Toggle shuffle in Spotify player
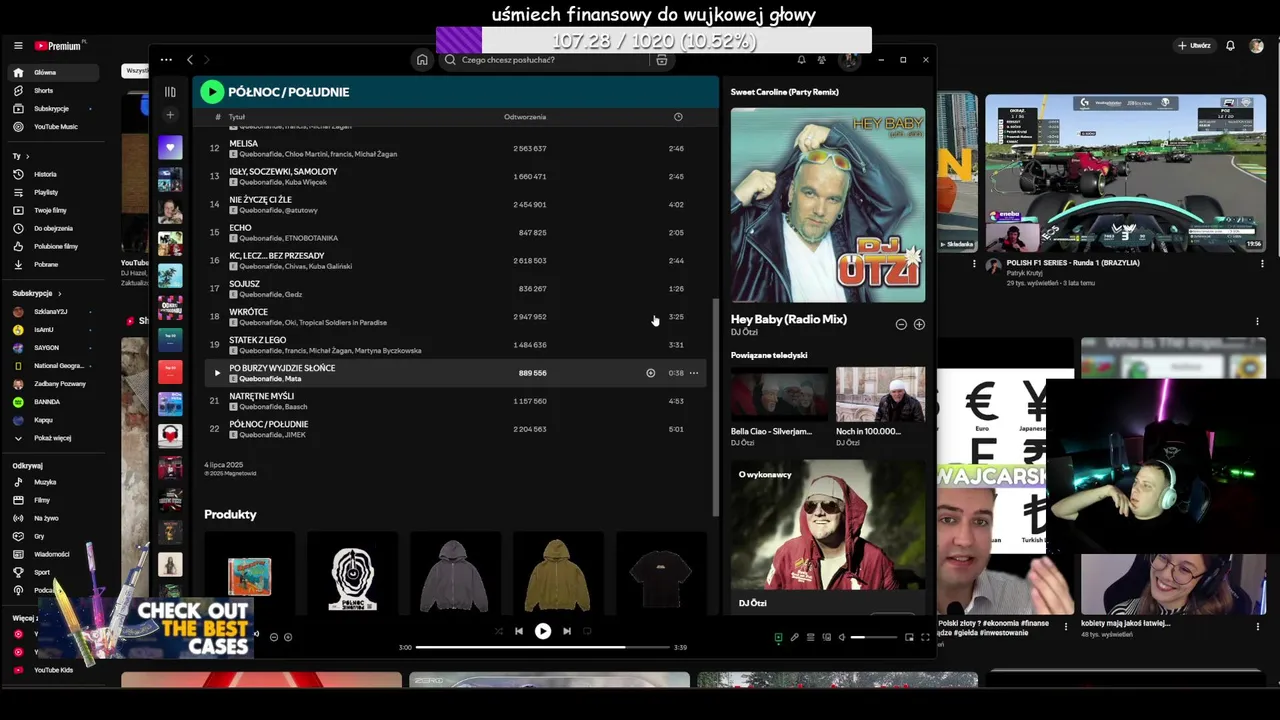Screen dimensions: 1280x720 (498, 631)
